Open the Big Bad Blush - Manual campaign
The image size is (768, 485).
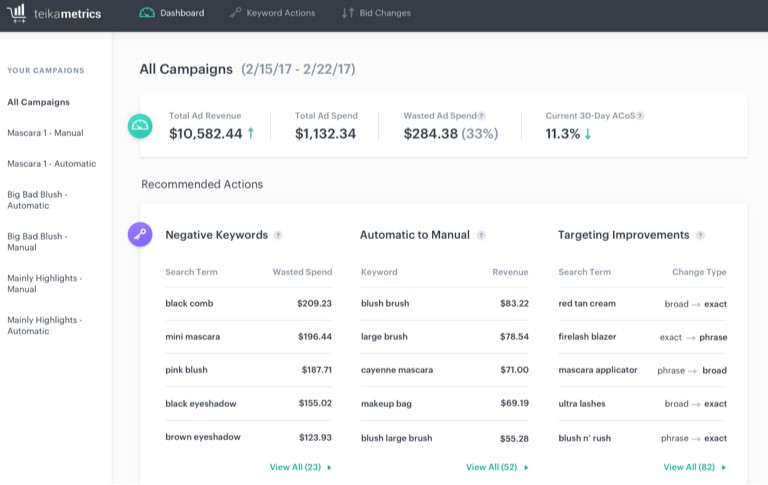[x=37, y=242]
